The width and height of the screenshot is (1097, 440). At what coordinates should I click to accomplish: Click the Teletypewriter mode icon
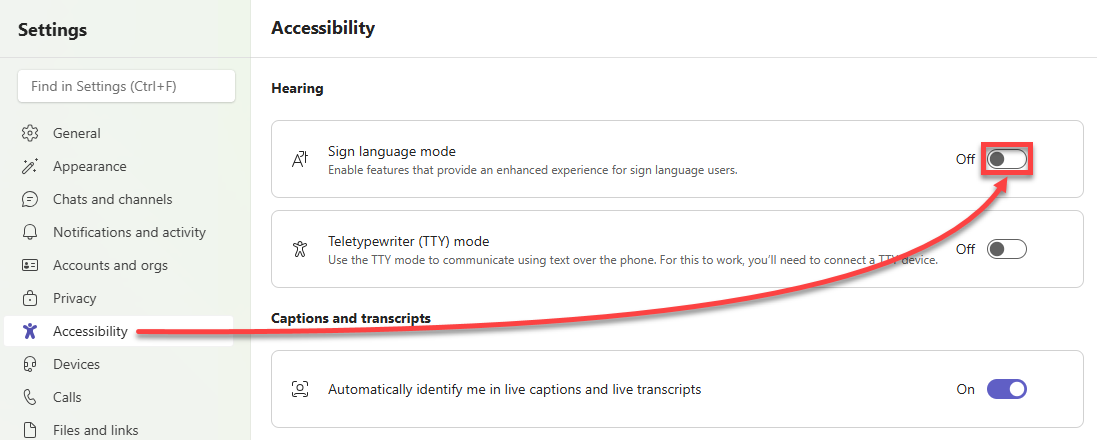tap(299, 249)
